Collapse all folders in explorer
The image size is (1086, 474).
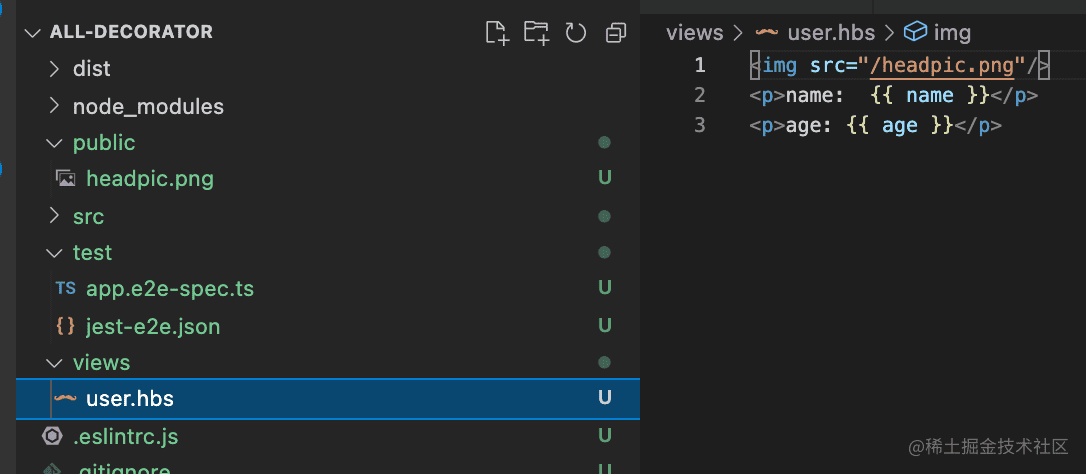pos(615,33)
